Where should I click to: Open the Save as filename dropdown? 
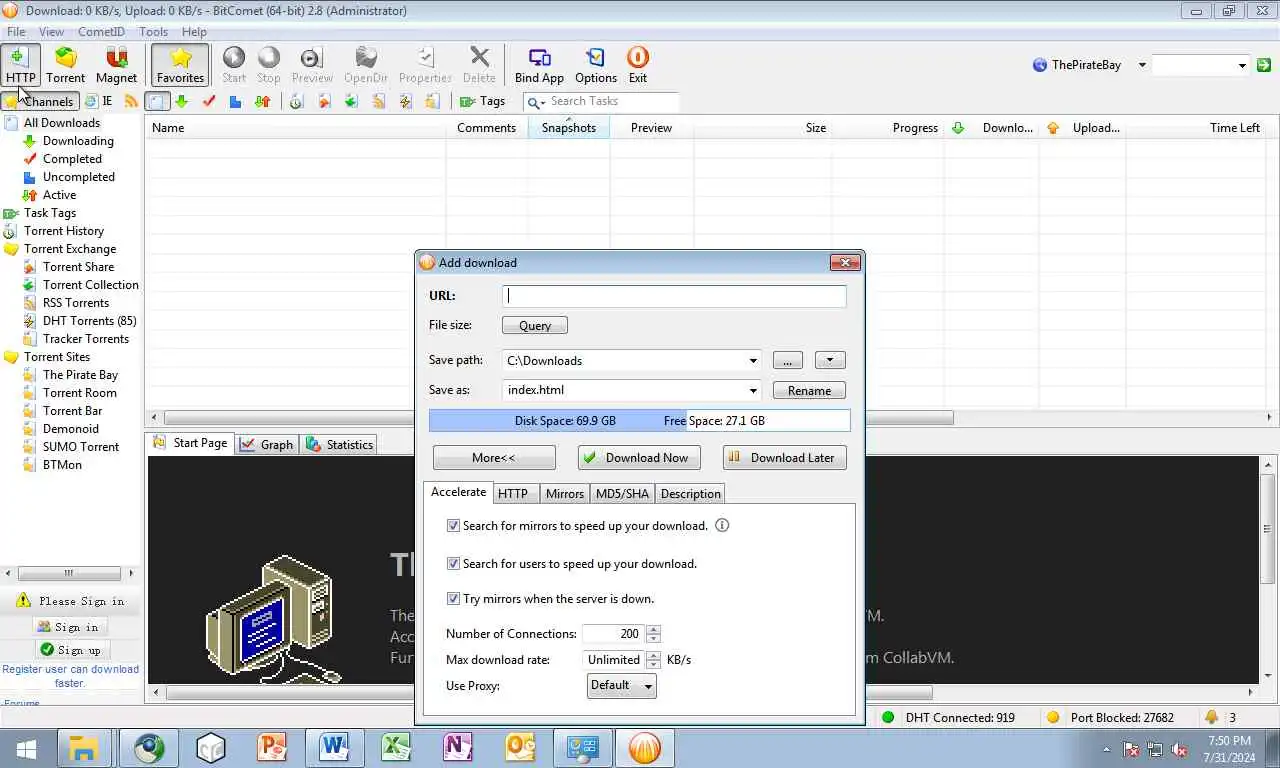click(753, 391)
